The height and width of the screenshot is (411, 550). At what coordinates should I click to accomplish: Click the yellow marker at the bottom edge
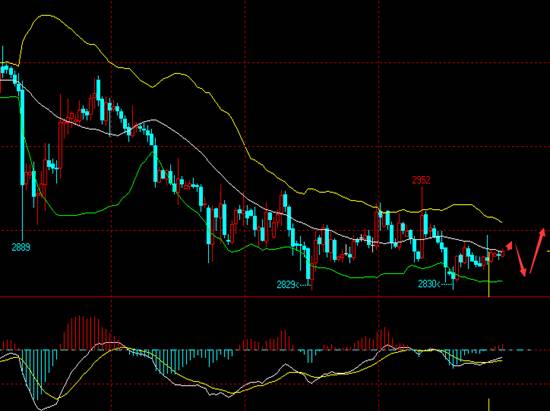pyautogui.click(x=489, y=404)
